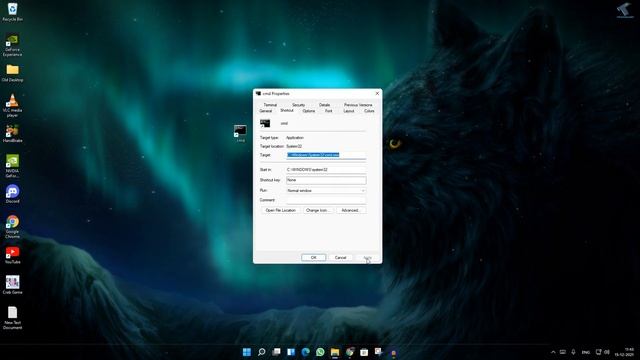This screenshot has width=640, height=360.
Task: Click Open File Location button
Action: [280, 210]
